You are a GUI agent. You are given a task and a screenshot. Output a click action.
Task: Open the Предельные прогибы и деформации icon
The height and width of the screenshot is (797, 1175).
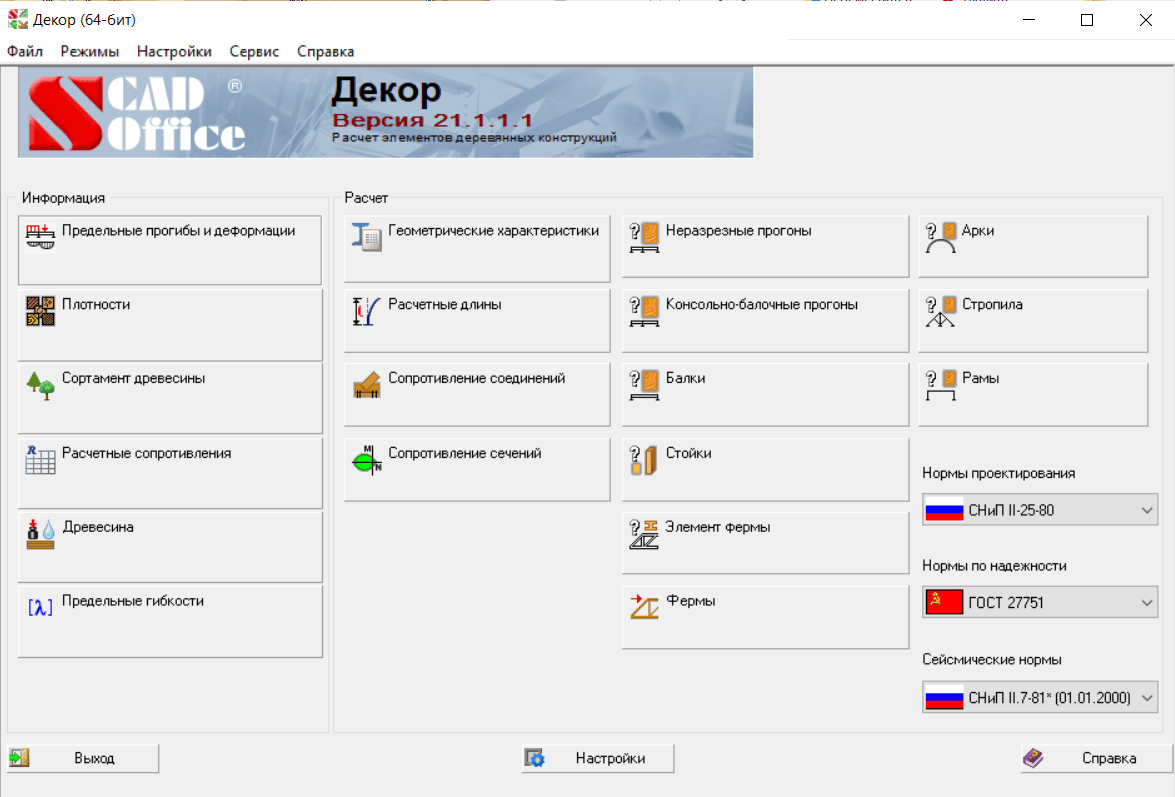(x=40, y=237)
